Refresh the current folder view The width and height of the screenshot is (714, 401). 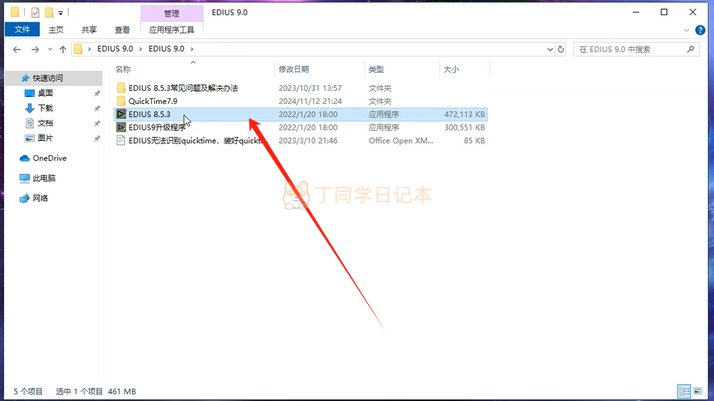pos(561,49)
